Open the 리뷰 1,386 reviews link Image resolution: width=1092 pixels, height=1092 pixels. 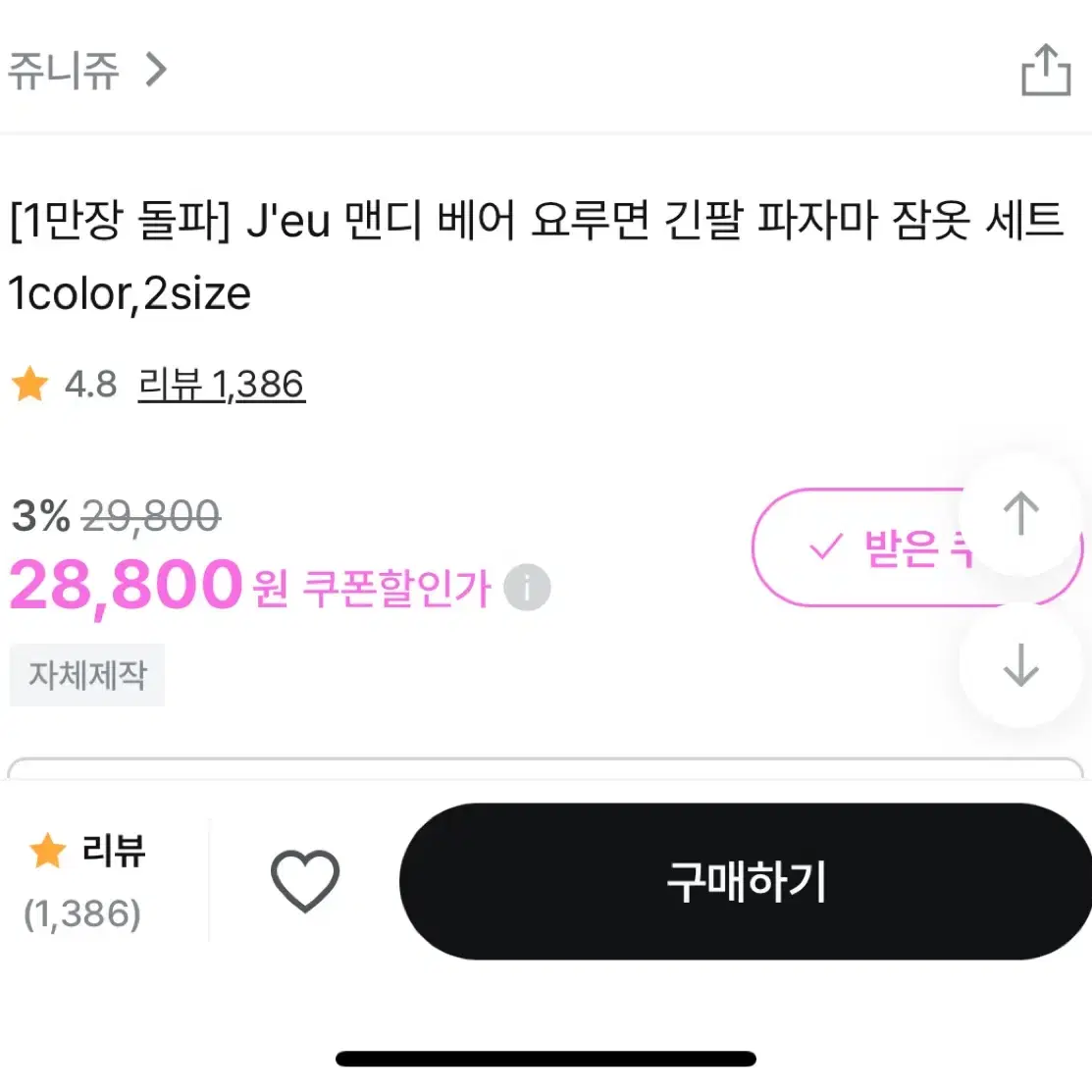(x=222, y=385)
